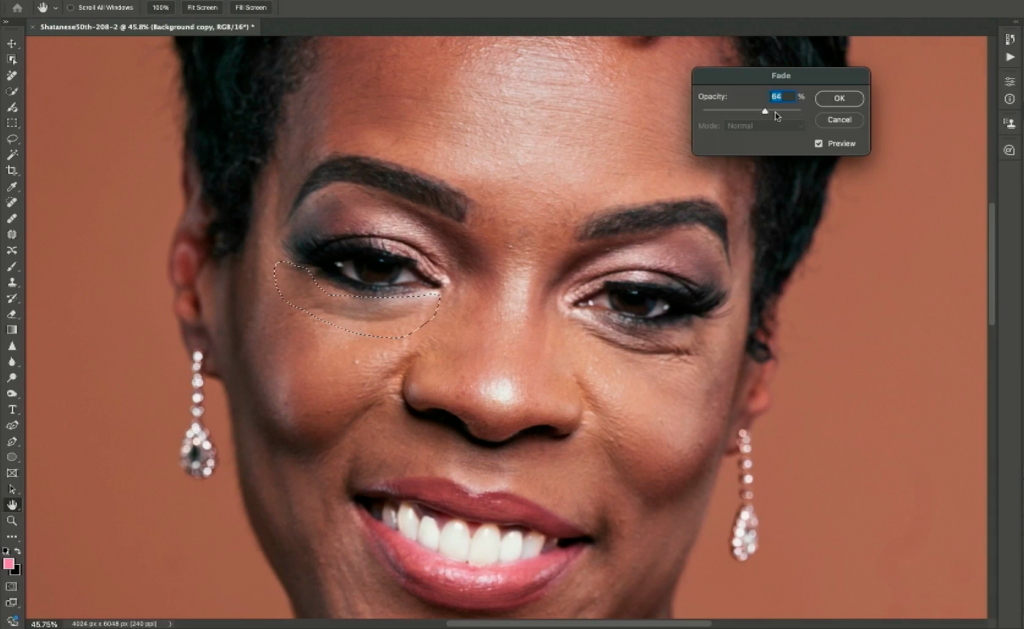Swap foreground and background colors
1024x629 pixels.
[17, 551]
